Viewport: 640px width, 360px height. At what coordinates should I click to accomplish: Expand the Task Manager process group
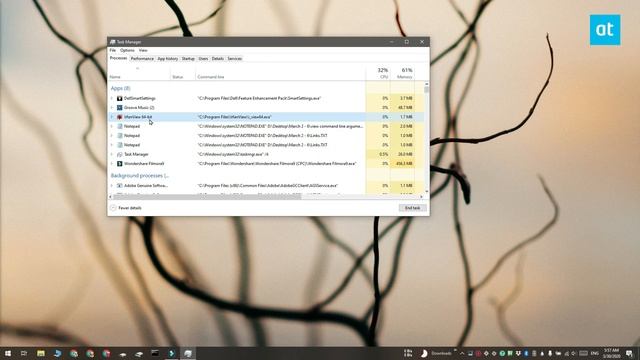coord(112,154)
